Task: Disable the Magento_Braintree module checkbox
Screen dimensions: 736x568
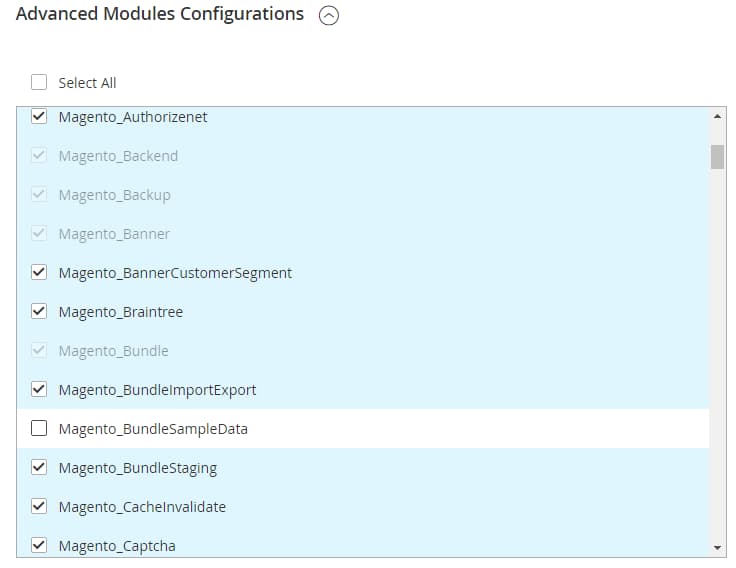Action: (x=39, y=311)
